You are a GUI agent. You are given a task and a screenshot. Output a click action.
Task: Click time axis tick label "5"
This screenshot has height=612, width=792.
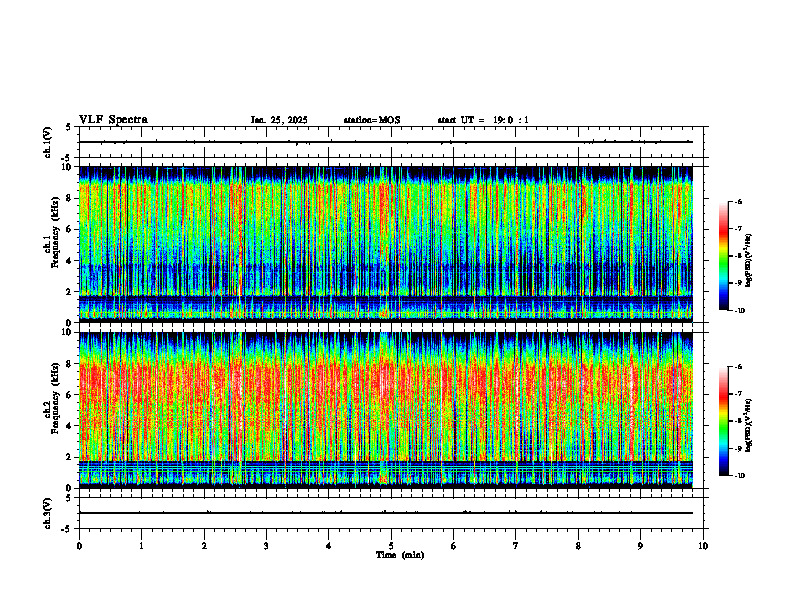pyautogui.click(x=391, y=546)
